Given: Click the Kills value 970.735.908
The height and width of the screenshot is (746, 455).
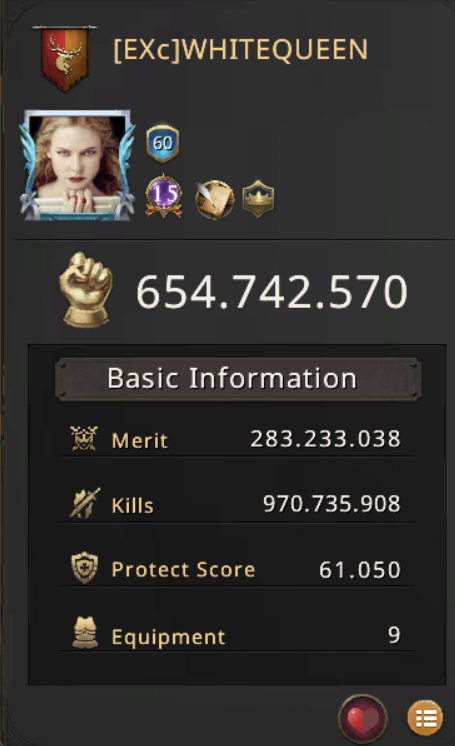Looking at the screenshot, I should 332,503.
